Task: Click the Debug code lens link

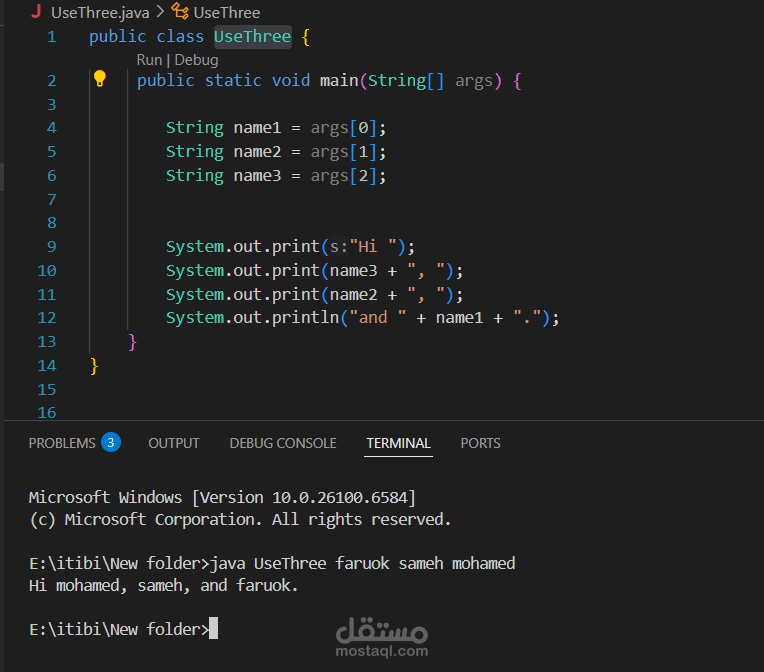Action: [x=196, y=60]
